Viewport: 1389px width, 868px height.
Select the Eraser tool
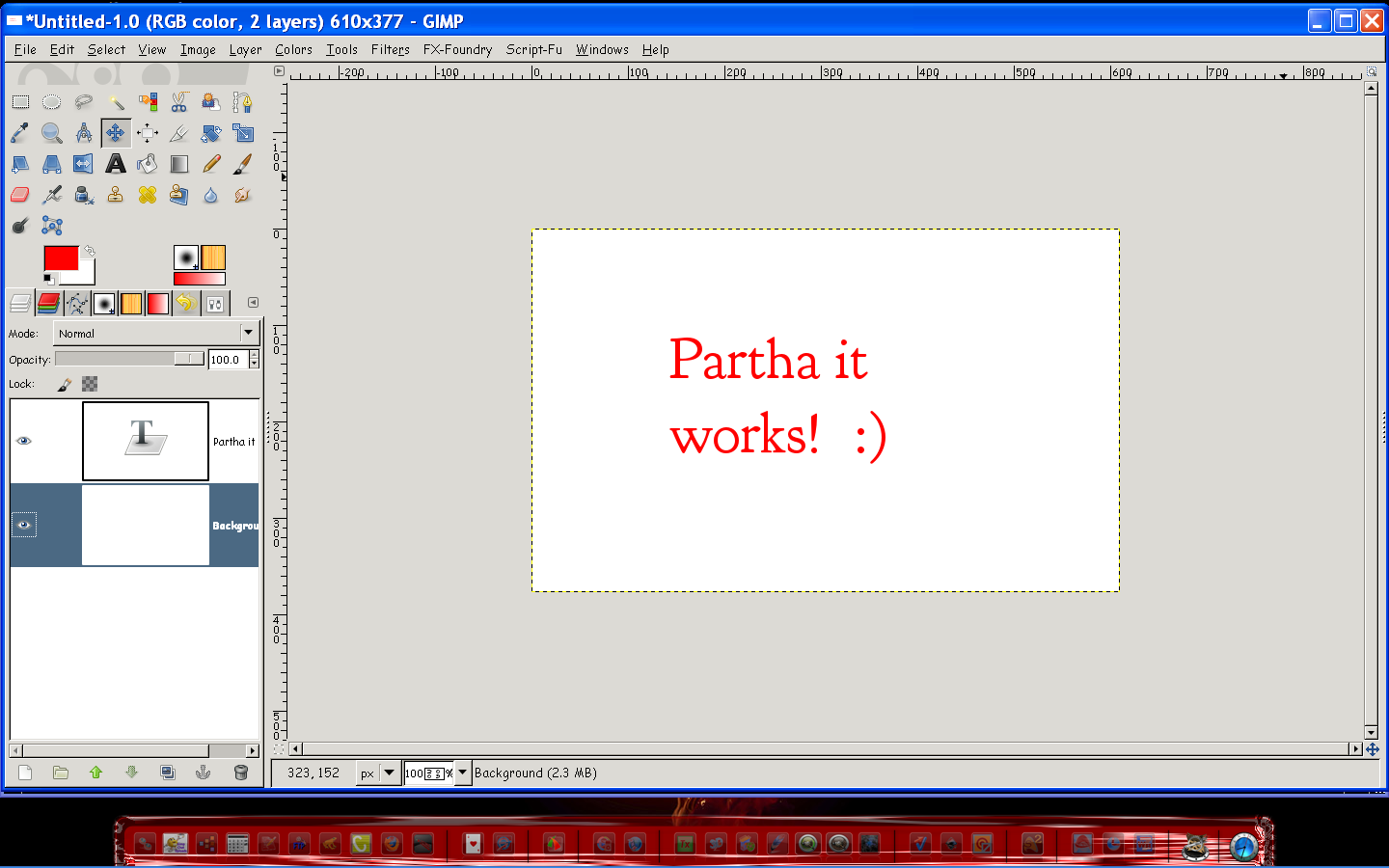[x=20, y=195]
